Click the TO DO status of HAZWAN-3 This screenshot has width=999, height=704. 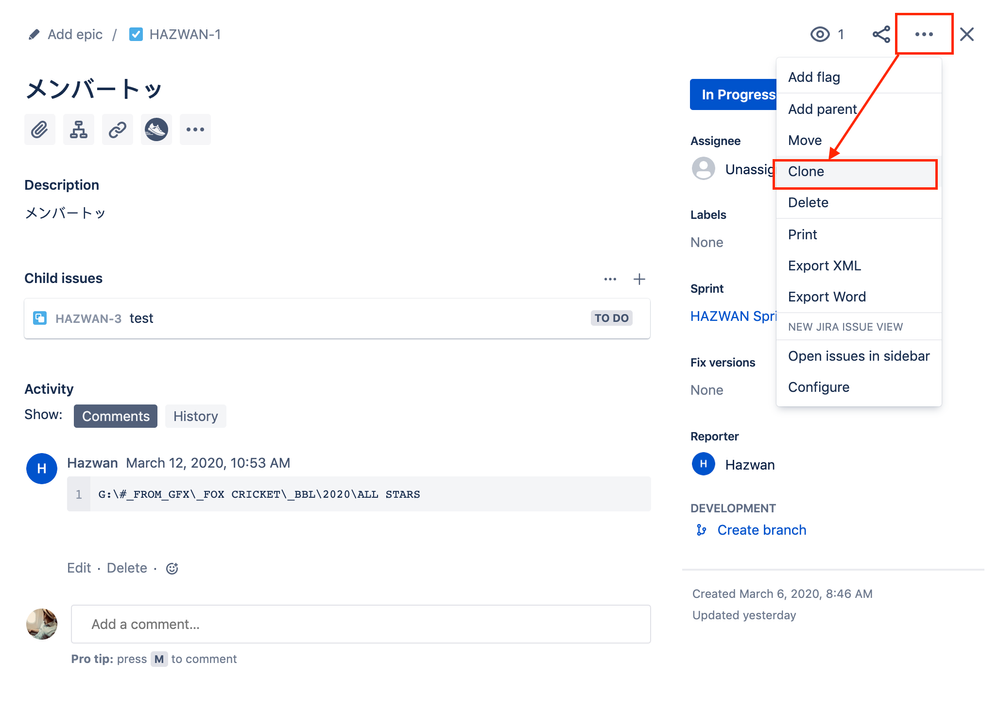point(612,318)
